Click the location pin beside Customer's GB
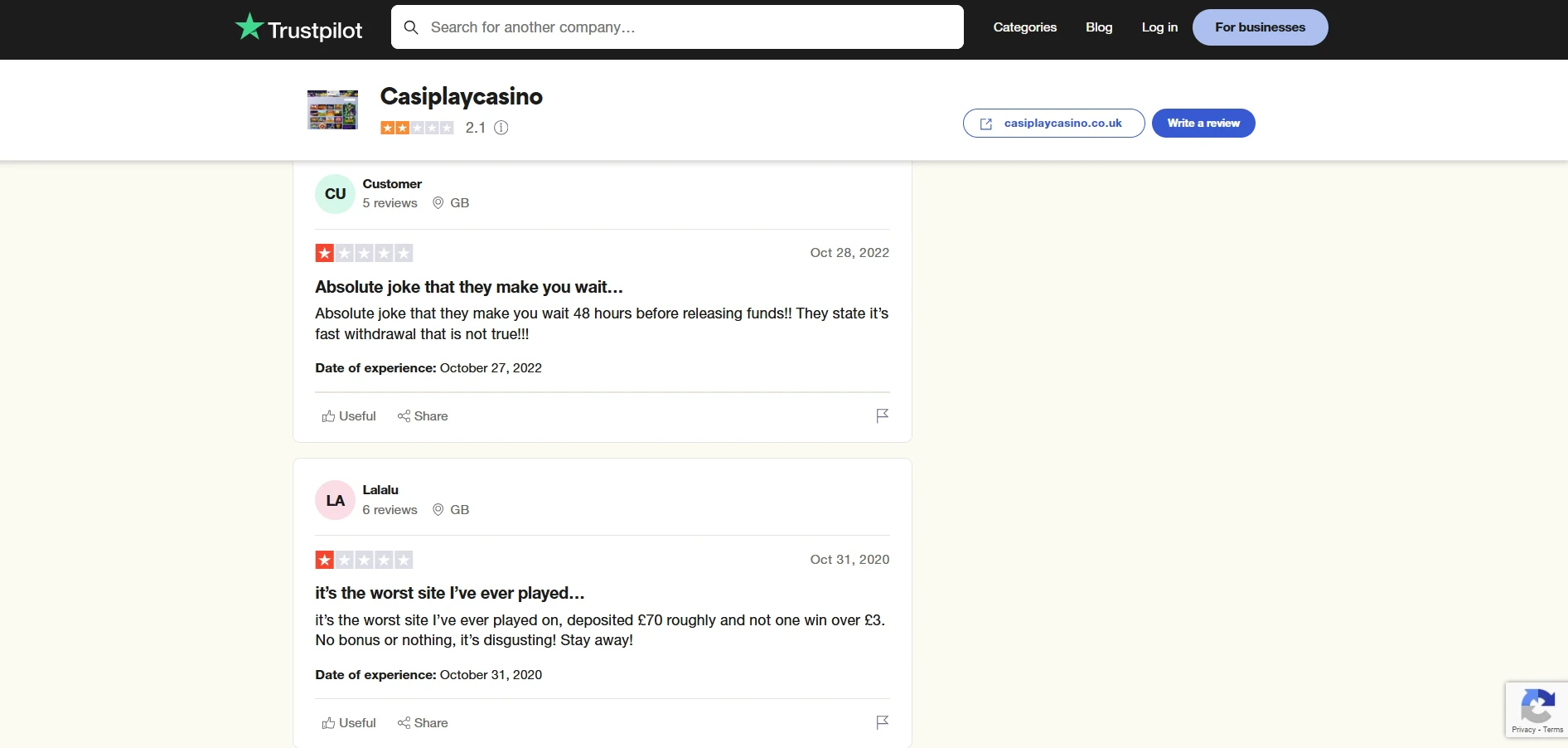1568x748 pixels. (438, 203)
